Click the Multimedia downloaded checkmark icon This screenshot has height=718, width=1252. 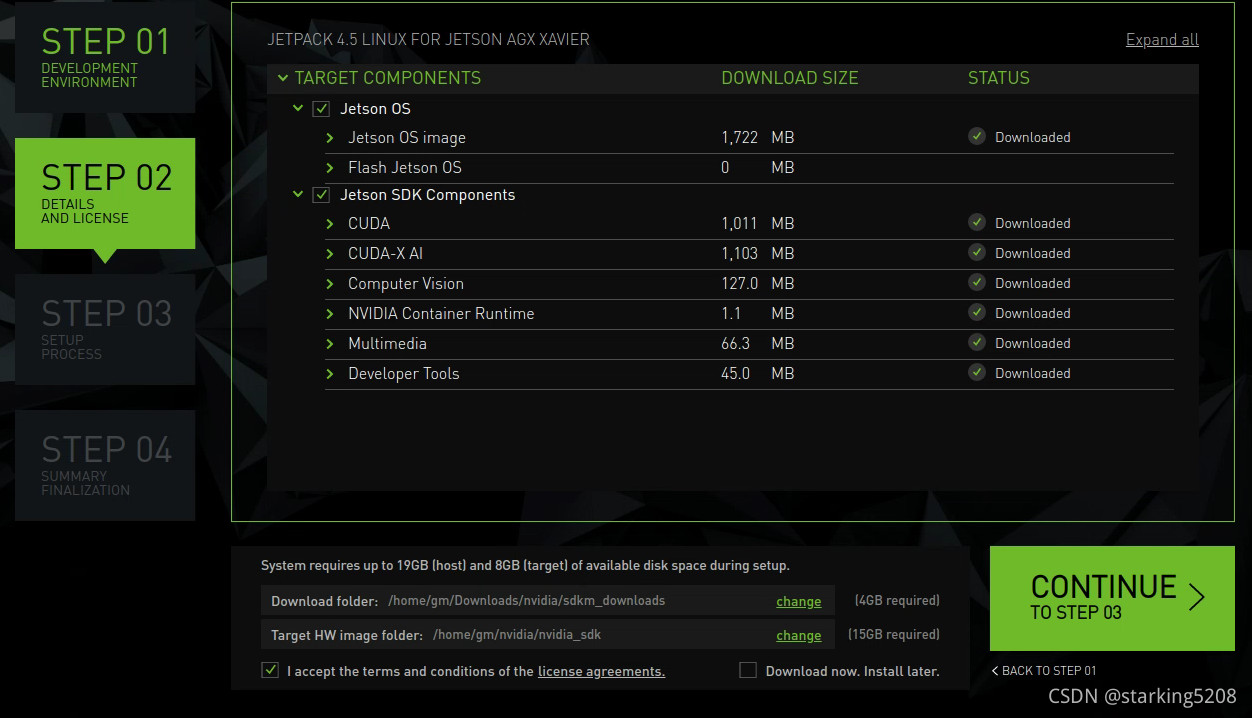[977, 343]
